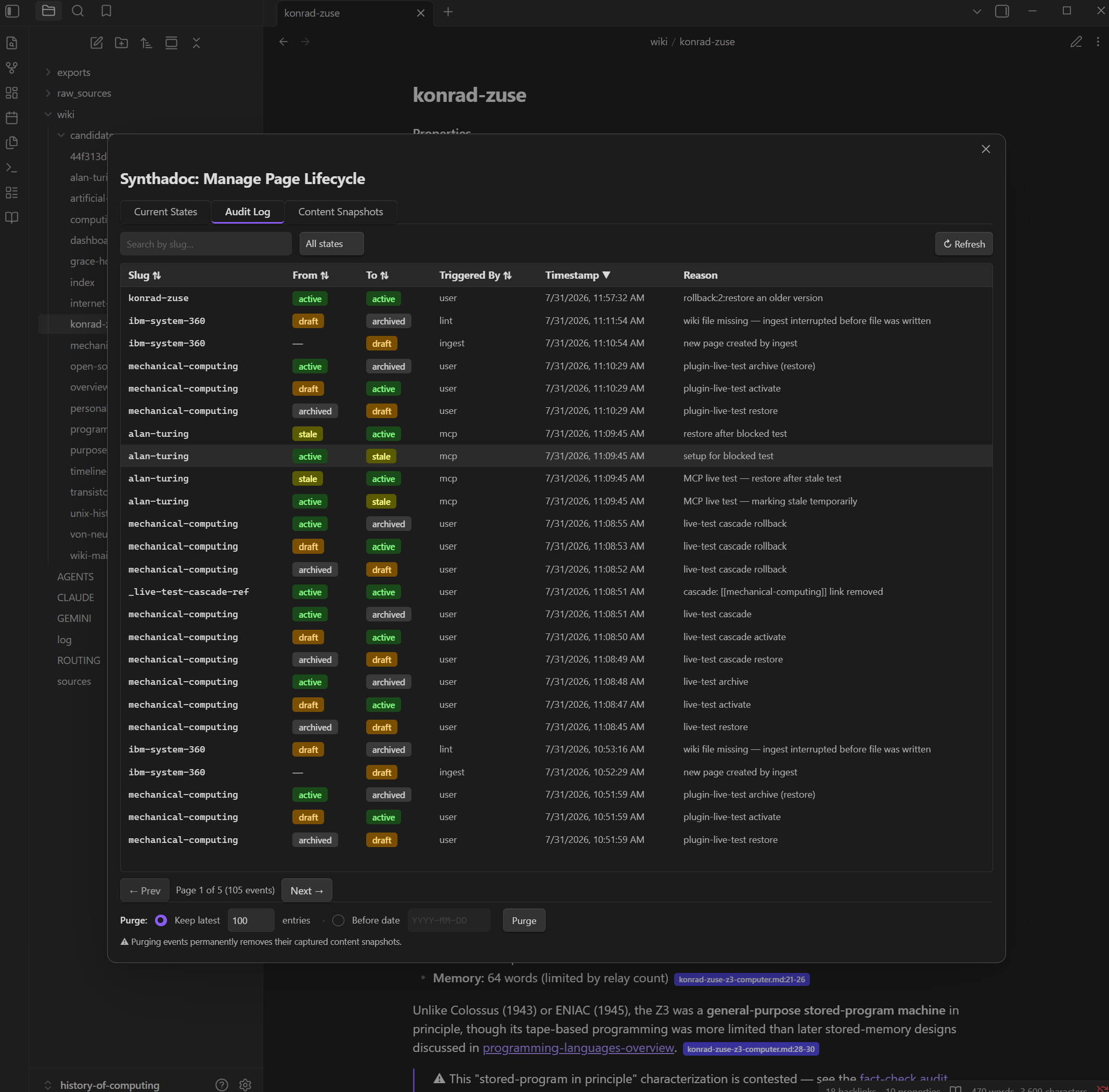Switch vault via history-of-computing selector
Screen dimensions: 1109x1092
110,1085
